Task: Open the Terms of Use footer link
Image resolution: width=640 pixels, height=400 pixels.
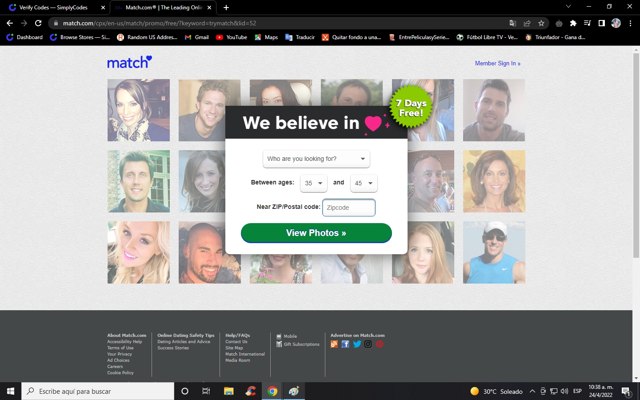Action: point(120,348)
